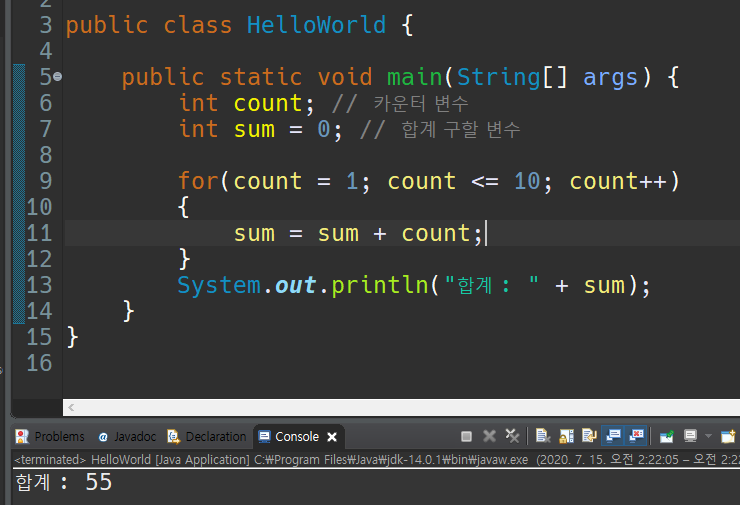Click the Terminate console button
Screen dimensions: 740x505
click(466, 437)
